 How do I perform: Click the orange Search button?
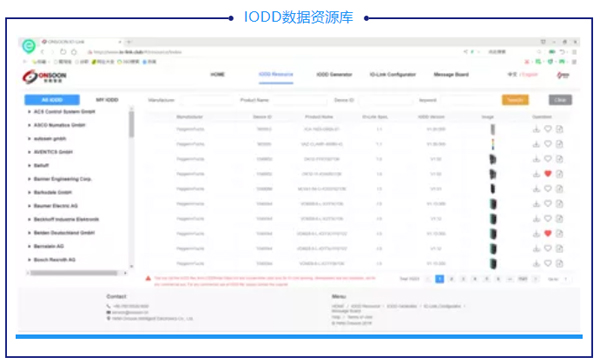(x=515, y=100)
